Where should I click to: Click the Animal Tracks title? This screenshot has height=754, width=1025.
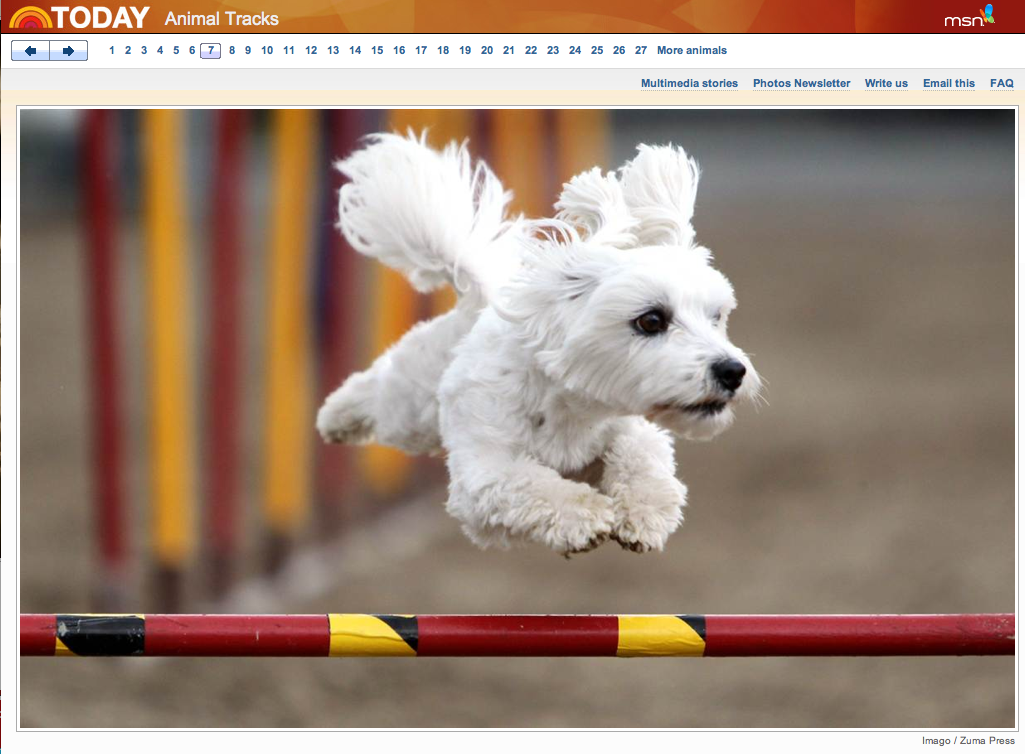point(222,19)
